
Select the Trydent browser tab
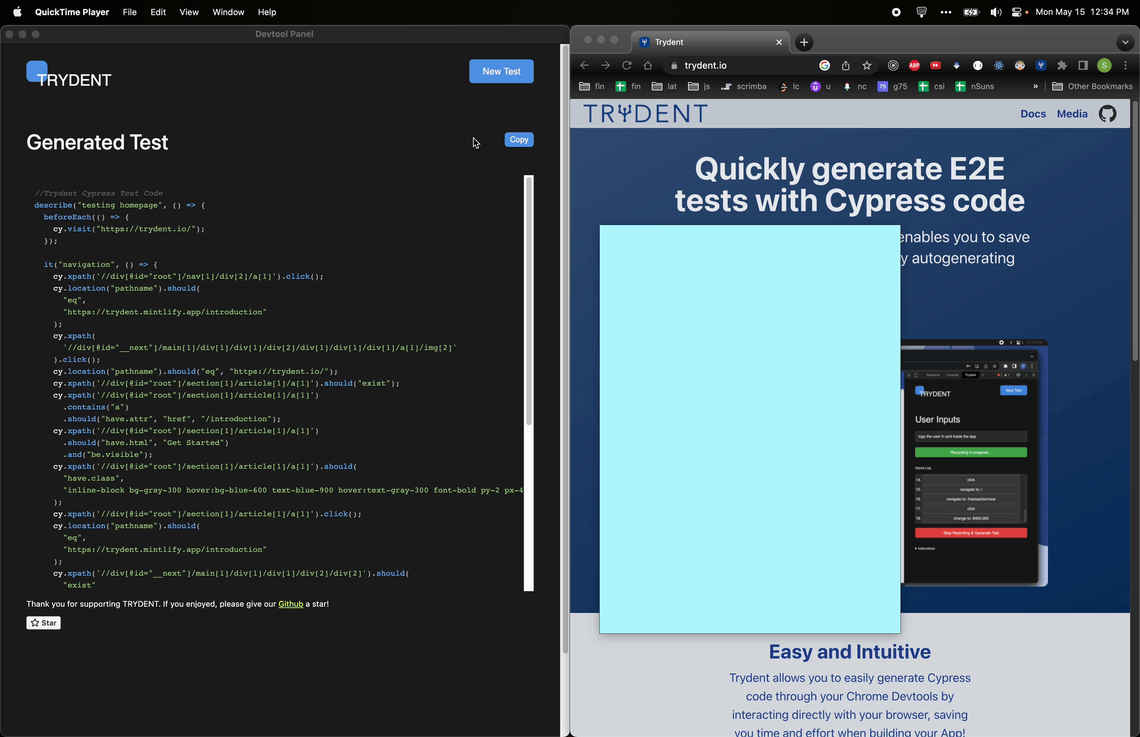point(710,42)
